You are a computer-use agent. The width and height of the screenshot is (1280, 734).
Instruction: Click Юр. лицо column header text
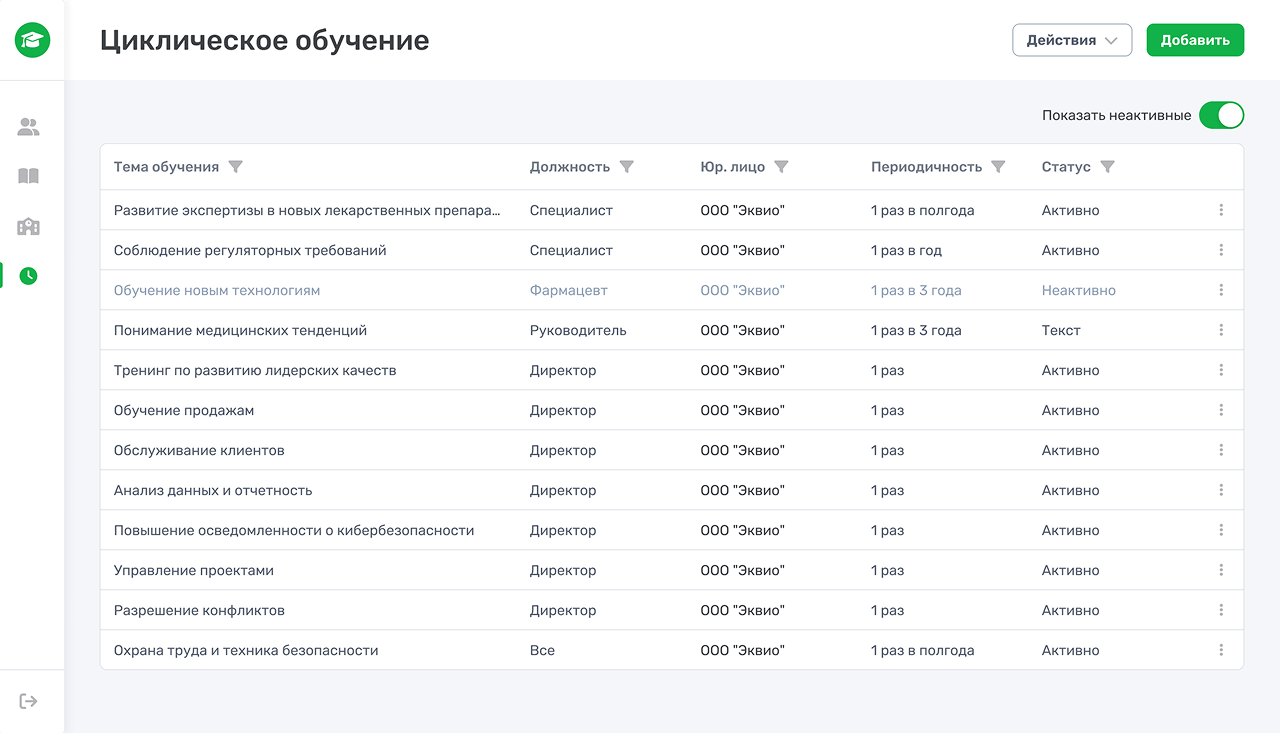tap(733, 167)
